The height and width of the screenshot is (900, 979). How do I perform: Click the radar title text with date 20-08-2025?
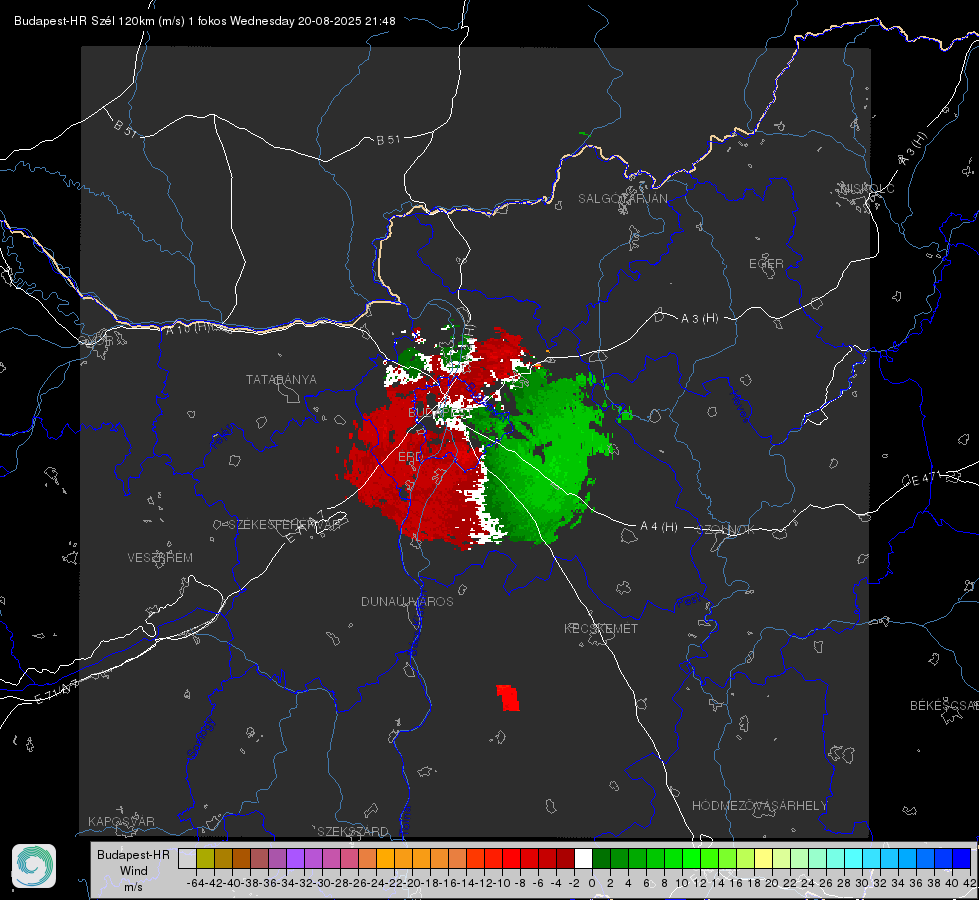[x=205, y=21]
